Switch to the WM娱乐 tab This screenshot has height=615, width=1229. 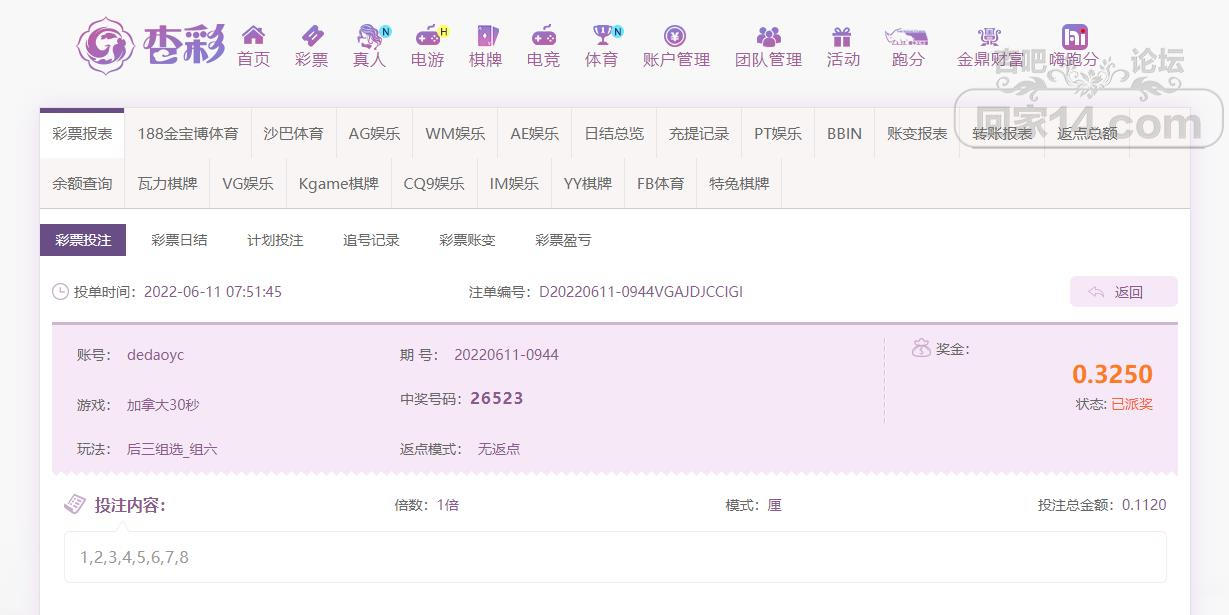pos(455,133)
